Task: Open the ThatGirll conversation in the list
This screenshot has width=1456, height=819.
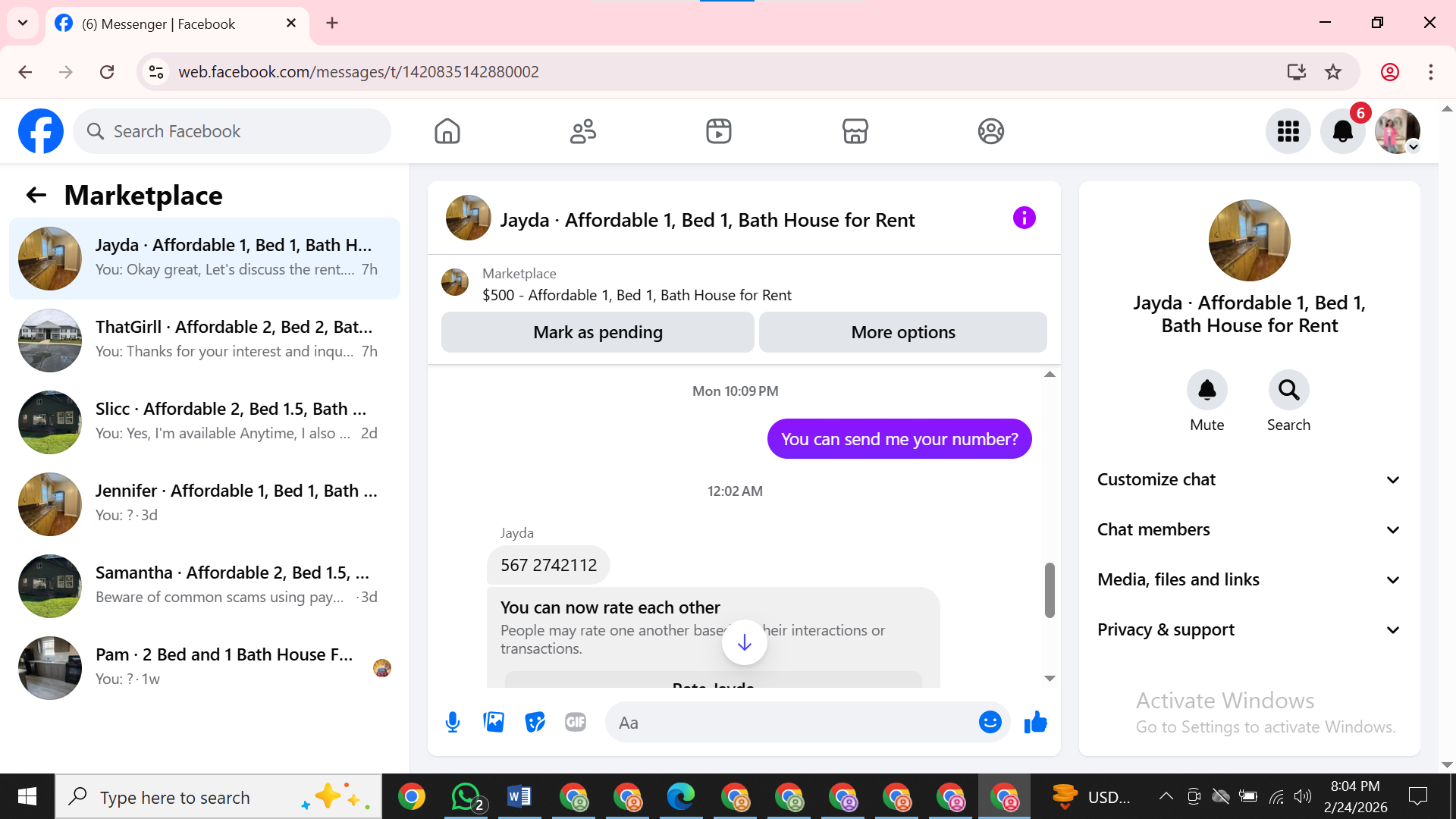Action: point(205,339)
